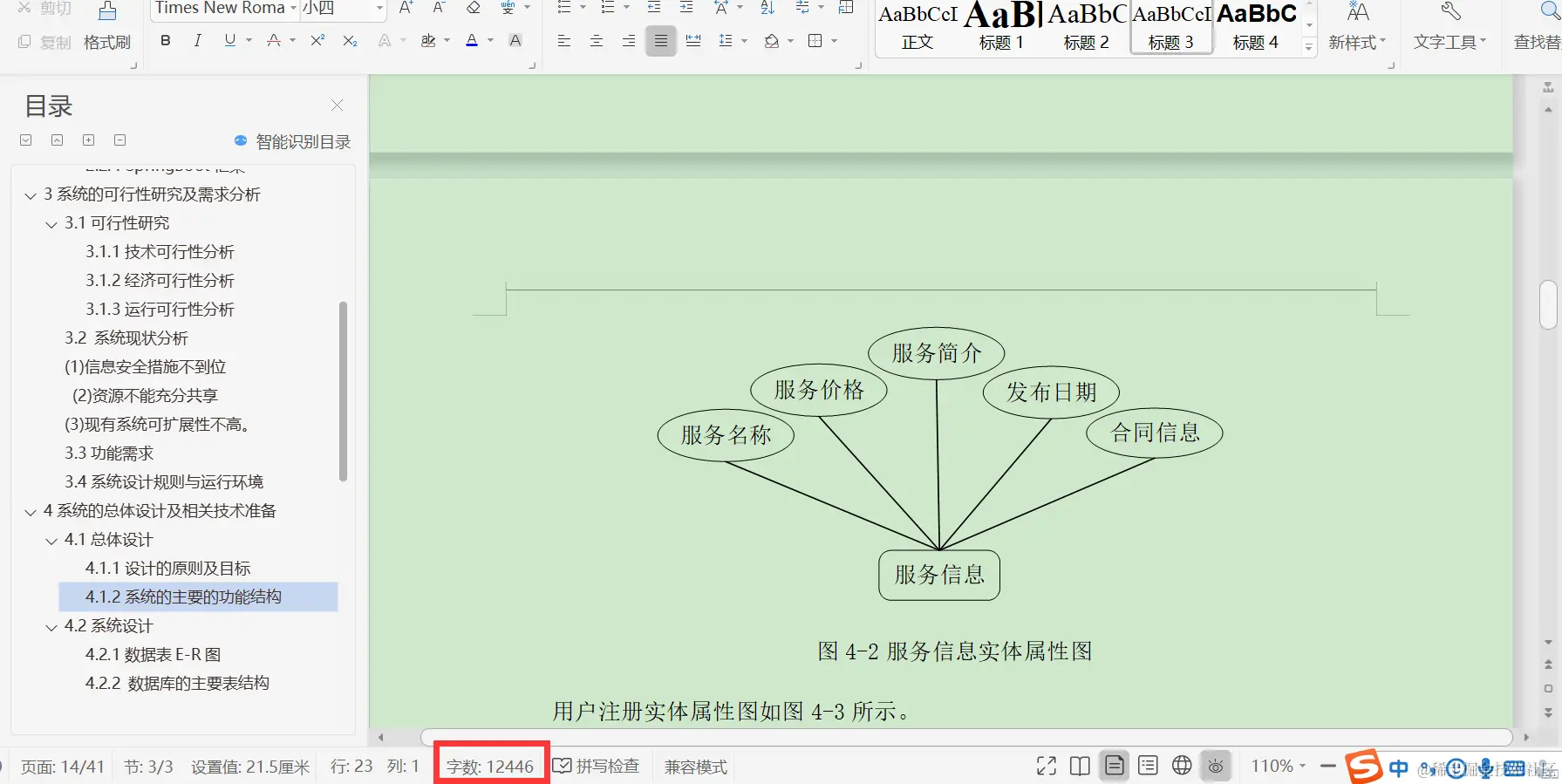Collapse the 4.1 总体设计 section

pos(51,541)
